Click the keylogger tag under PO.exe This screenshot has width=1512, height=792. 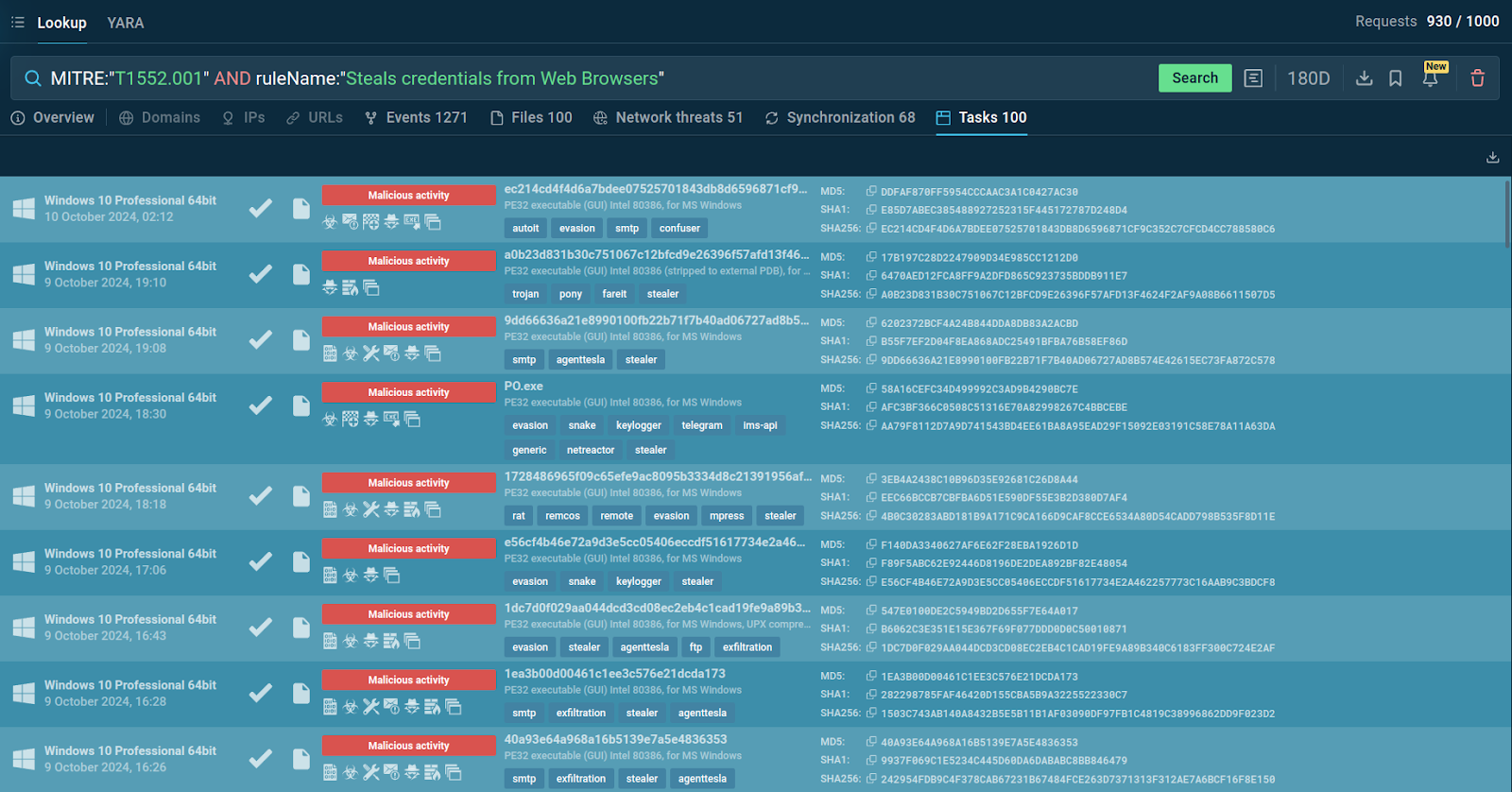638,425
